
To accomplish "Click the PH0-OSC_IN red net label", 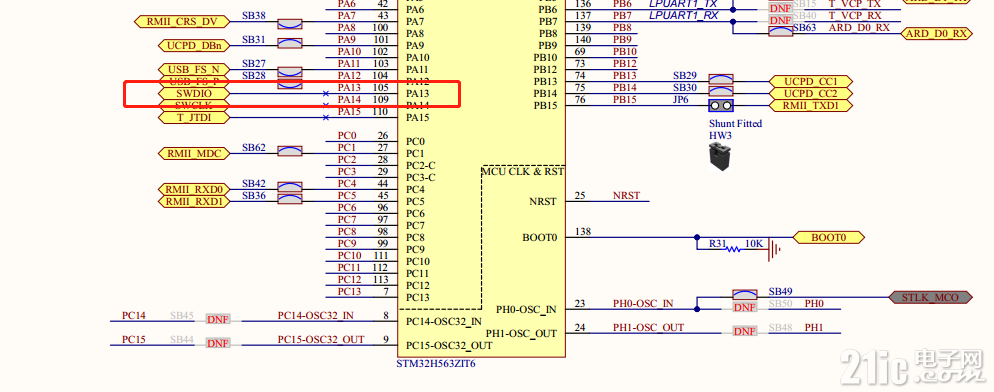I will coord(643,304).
